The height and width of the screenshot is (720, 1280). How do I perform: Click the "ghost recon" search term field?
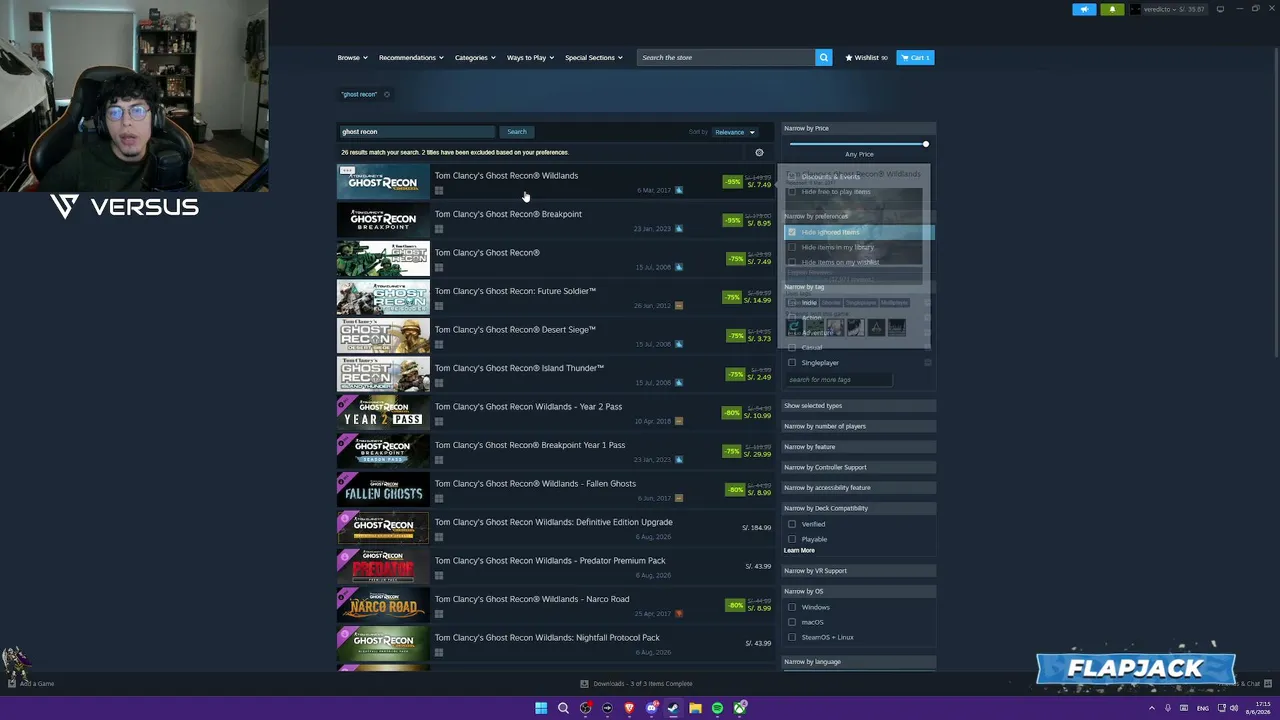coord(417,132)
